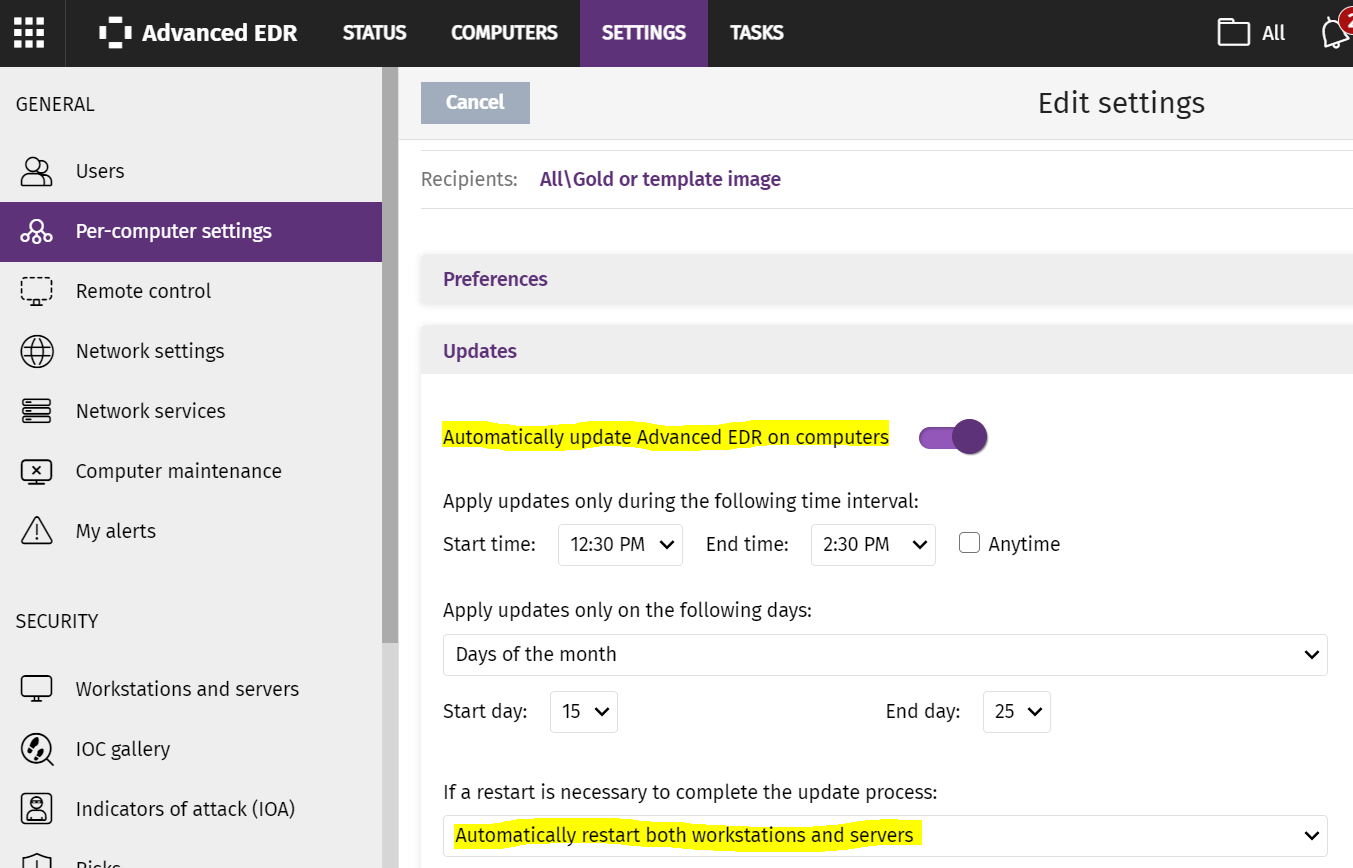Click the Workstations and servers monitor icon
Viewport: 1353px width, 868px height.
[x=37, y=689]
